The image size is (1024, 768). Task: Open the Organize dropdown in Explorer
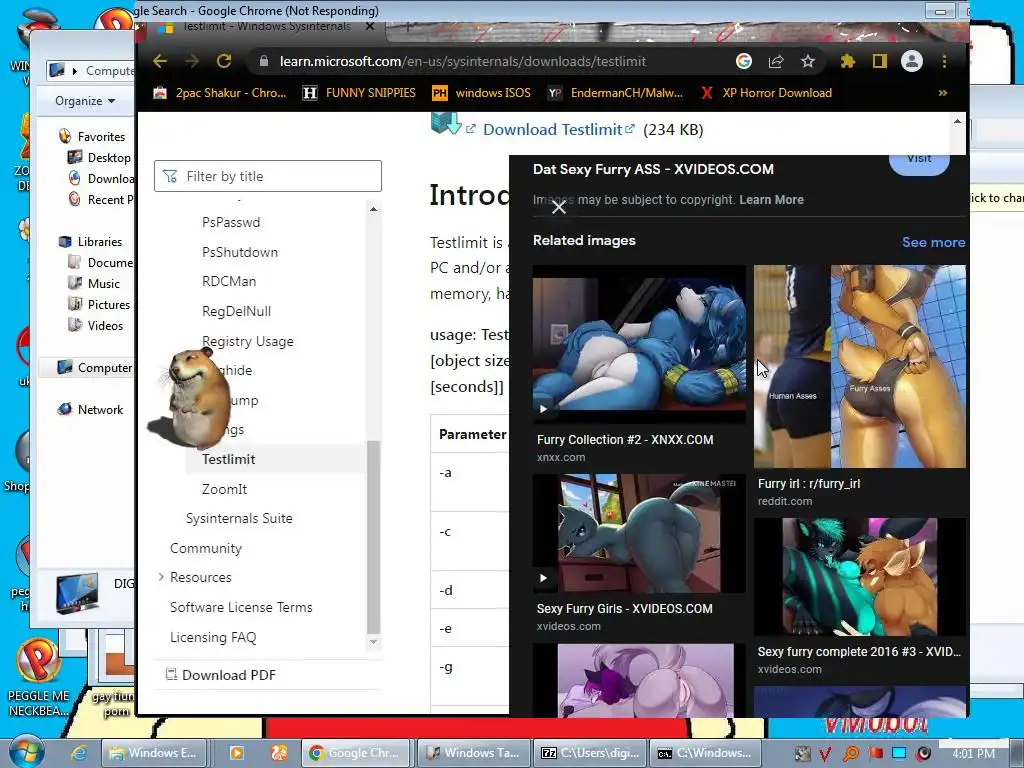pyautogui.click(x=85, y=101)
